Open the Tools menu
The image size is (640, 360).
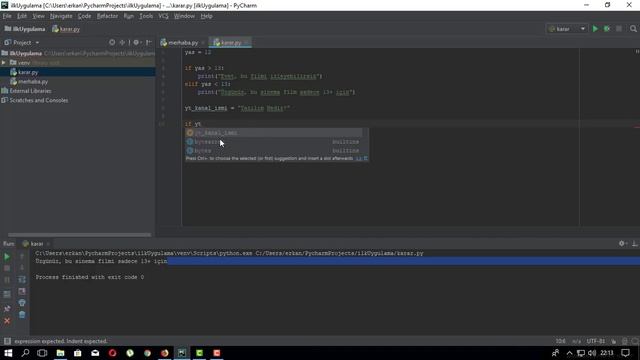[x=146, y=16]
